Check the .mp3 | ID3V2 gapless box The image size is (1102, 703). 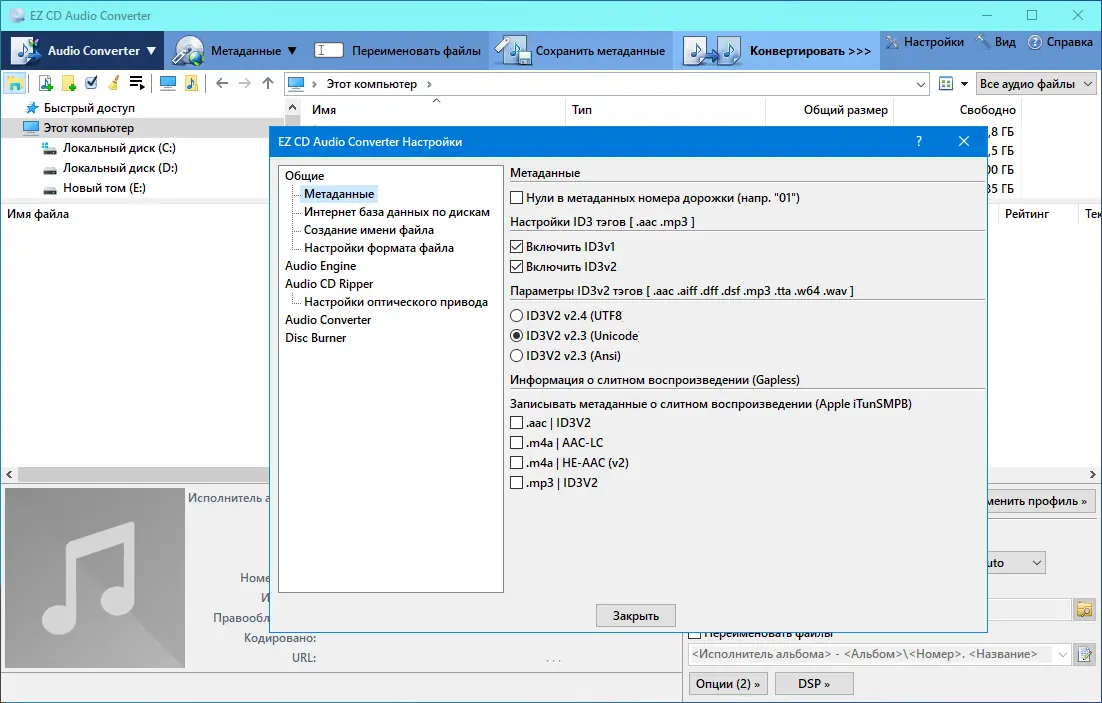[517, 483]
